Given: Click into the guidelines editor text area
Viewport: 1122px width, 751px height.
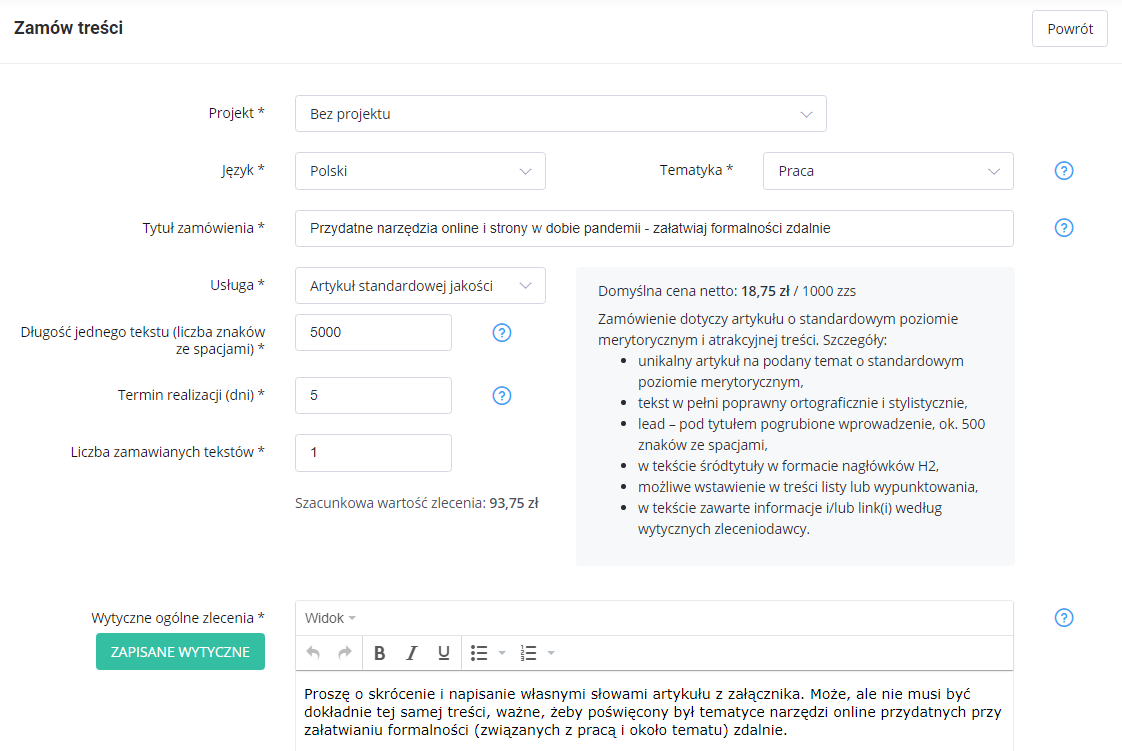Looking at the screenshot, I should point(654,712).
